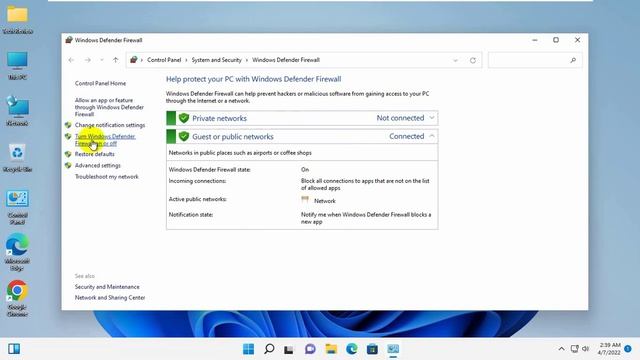The image size is (640, 360).
Task: Open Microsoft Store from the taskbar
Action: click(x=372, y=349)
